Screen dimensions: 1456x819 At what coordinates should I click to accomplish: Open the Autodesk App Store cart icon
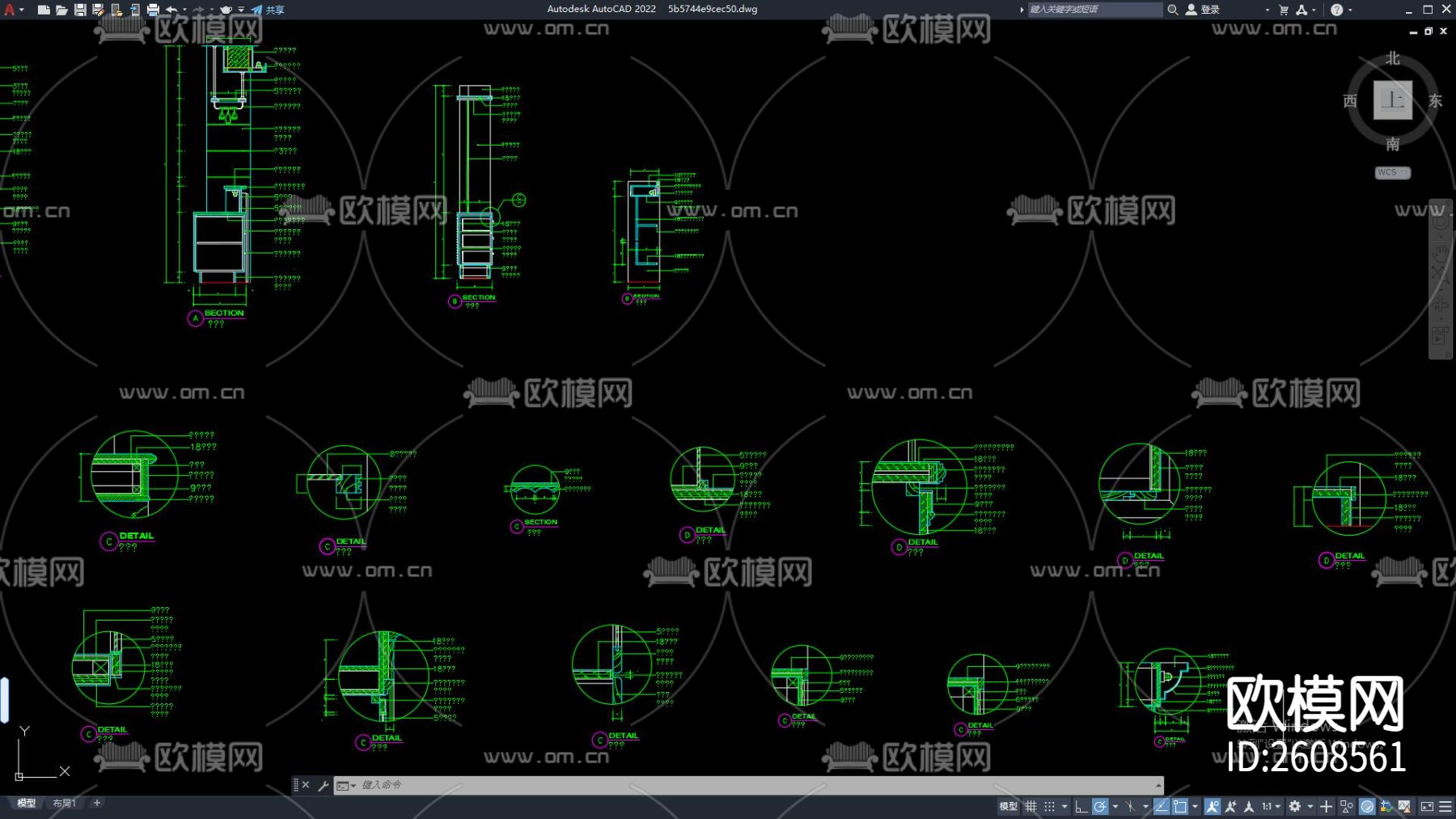(1284, 10)
